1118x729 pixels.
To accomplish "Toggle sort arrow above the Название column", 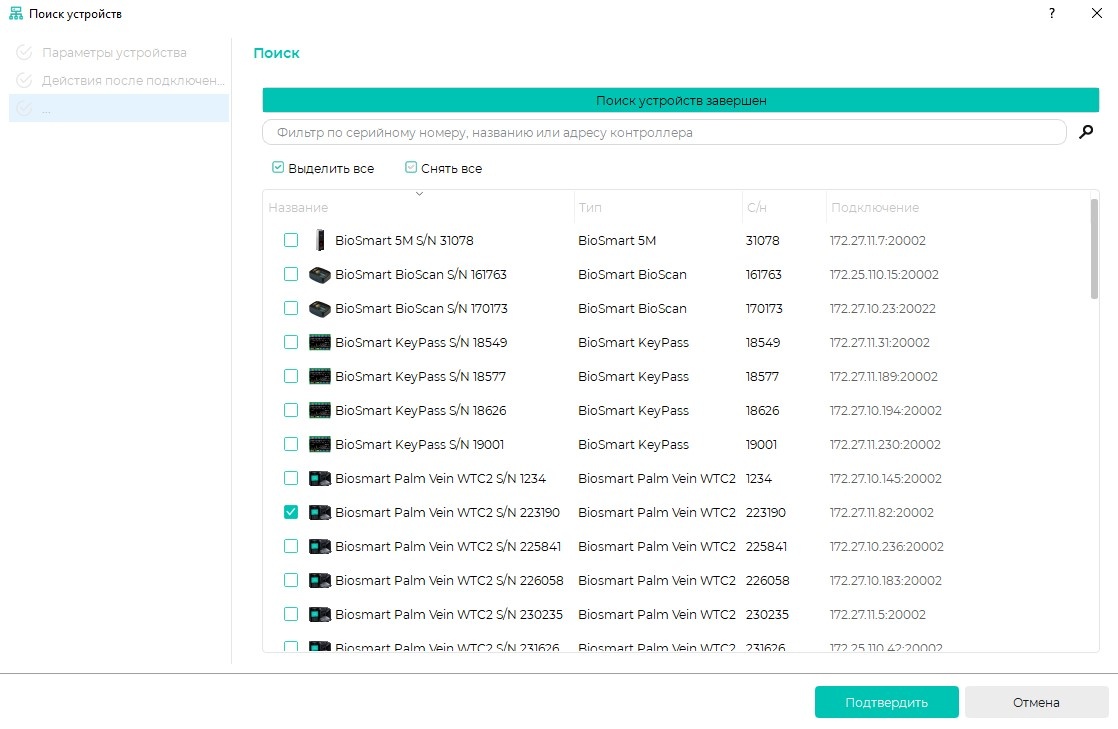I will click(x=419, y=193).
